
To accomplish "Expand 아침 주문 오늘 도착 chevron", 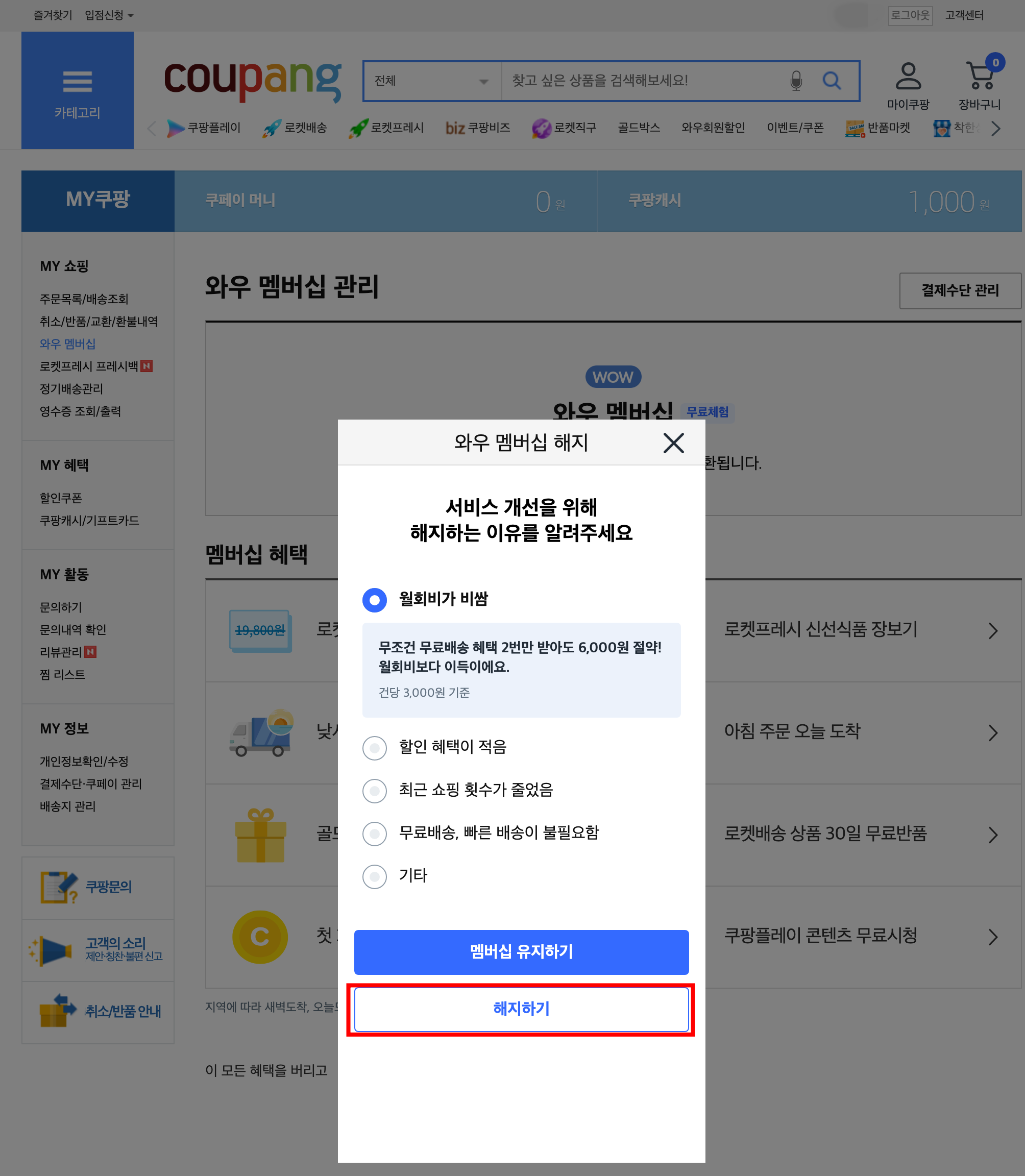I will (993, 733).
